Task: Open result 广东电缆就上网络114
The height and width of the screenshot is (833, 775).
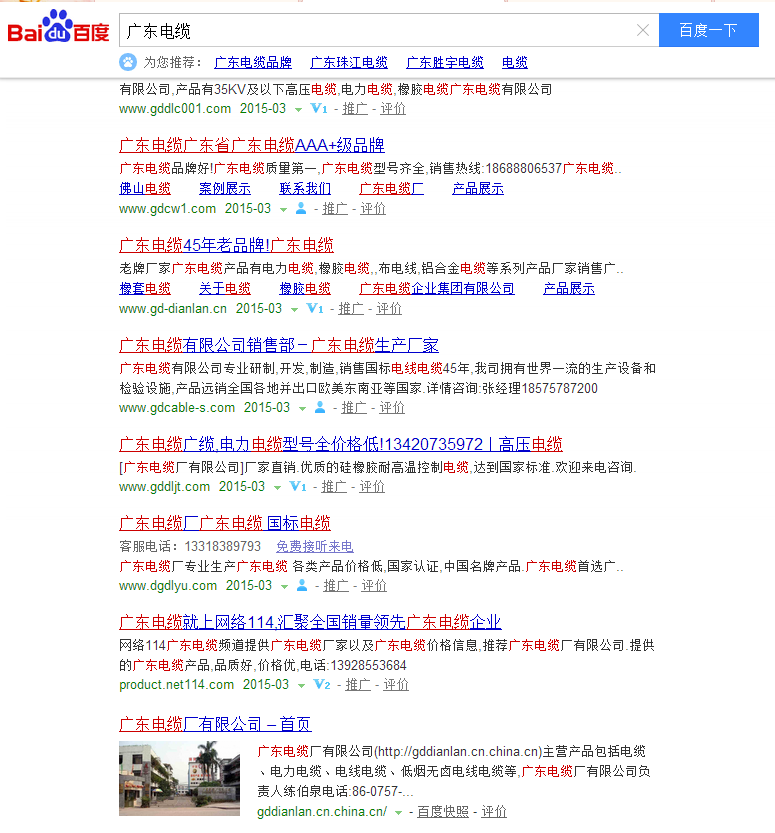Action: click(x=310, y=622)
